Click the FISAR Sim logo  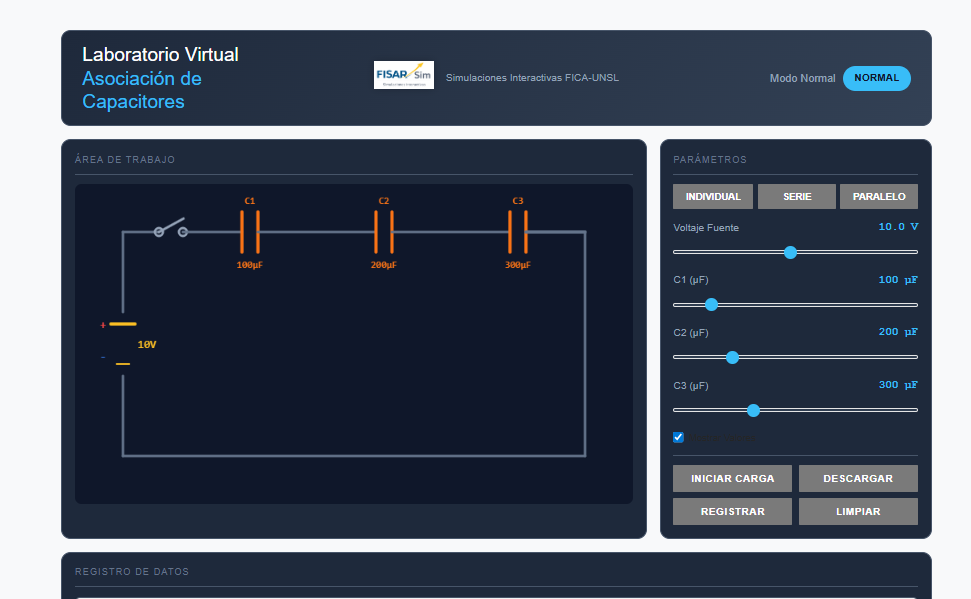click(404, 75)
